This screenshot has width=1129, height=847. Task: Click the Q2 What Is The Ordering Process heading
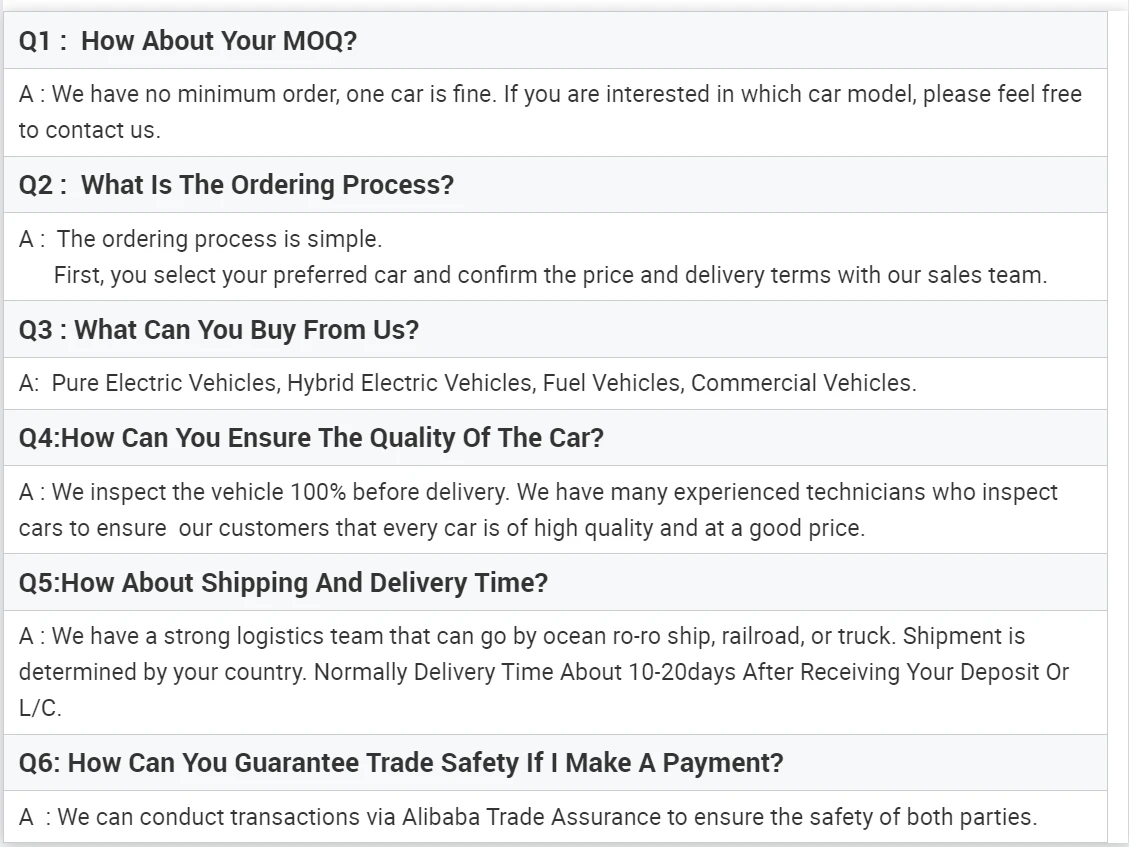coord(236,185)
